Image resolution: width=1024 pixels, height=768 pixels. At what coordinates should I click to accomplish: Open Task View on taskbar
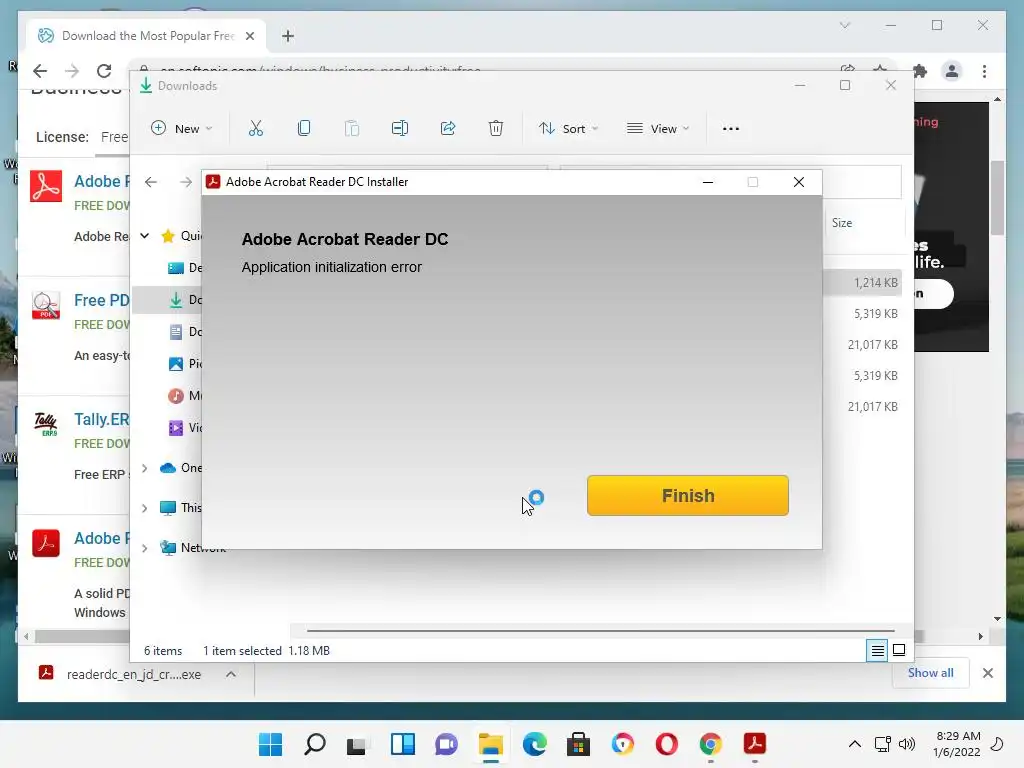pyautogui.click(x=357, y=744)
